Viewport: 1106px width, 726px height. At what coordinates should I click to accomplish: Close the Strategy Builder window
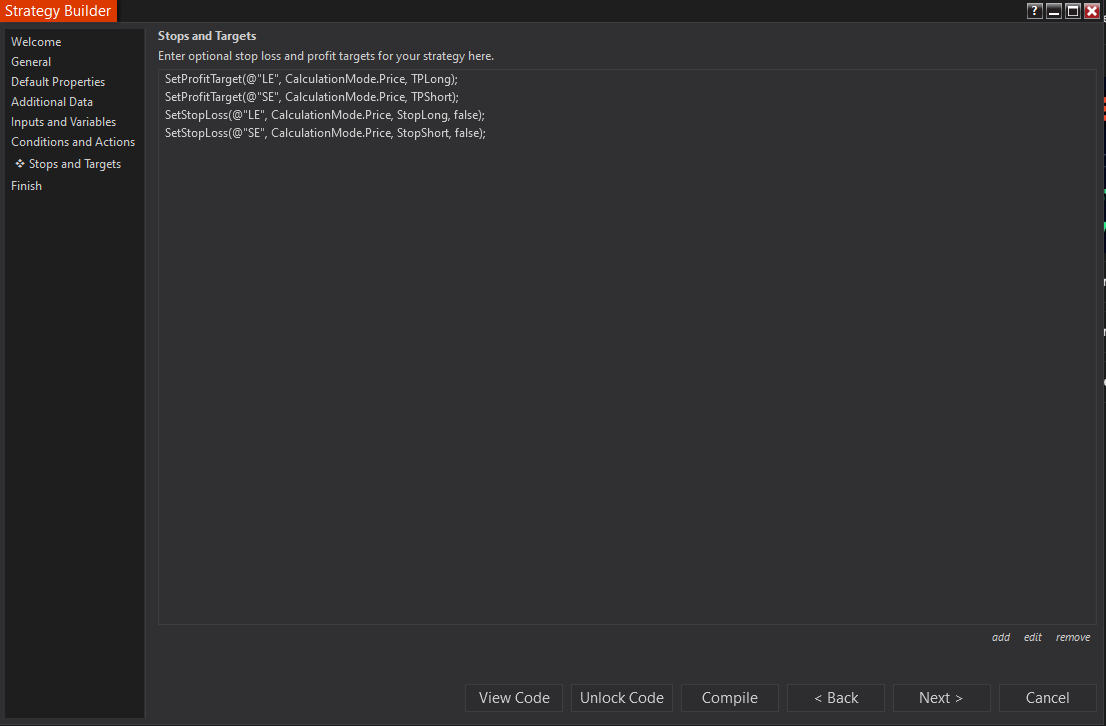click(x=1092, y=11)
